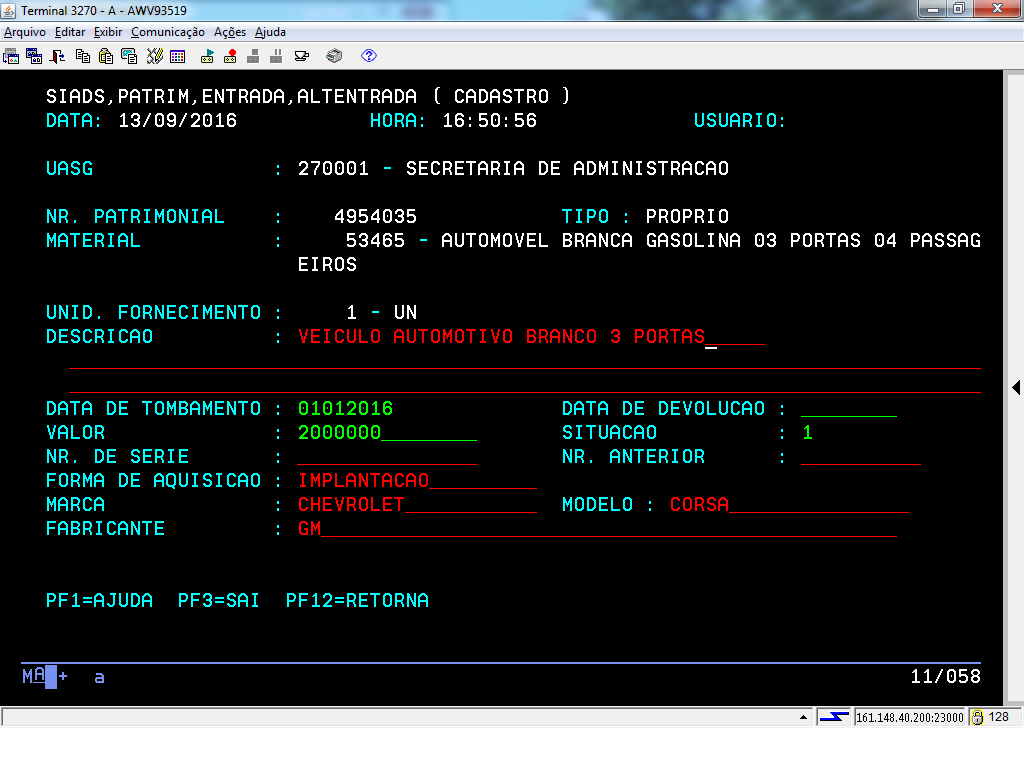The height and width of the screenshot is (768, 1024).
Task: Click the printer icon in toolbar
Action: click(x=334, y=56)
